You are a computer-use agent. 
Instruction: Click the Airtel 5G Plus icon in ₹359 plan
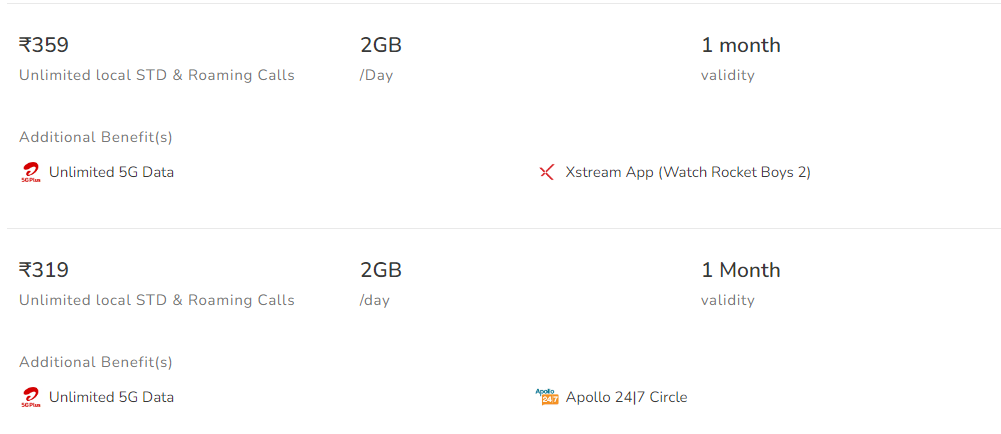coord(30,173)
